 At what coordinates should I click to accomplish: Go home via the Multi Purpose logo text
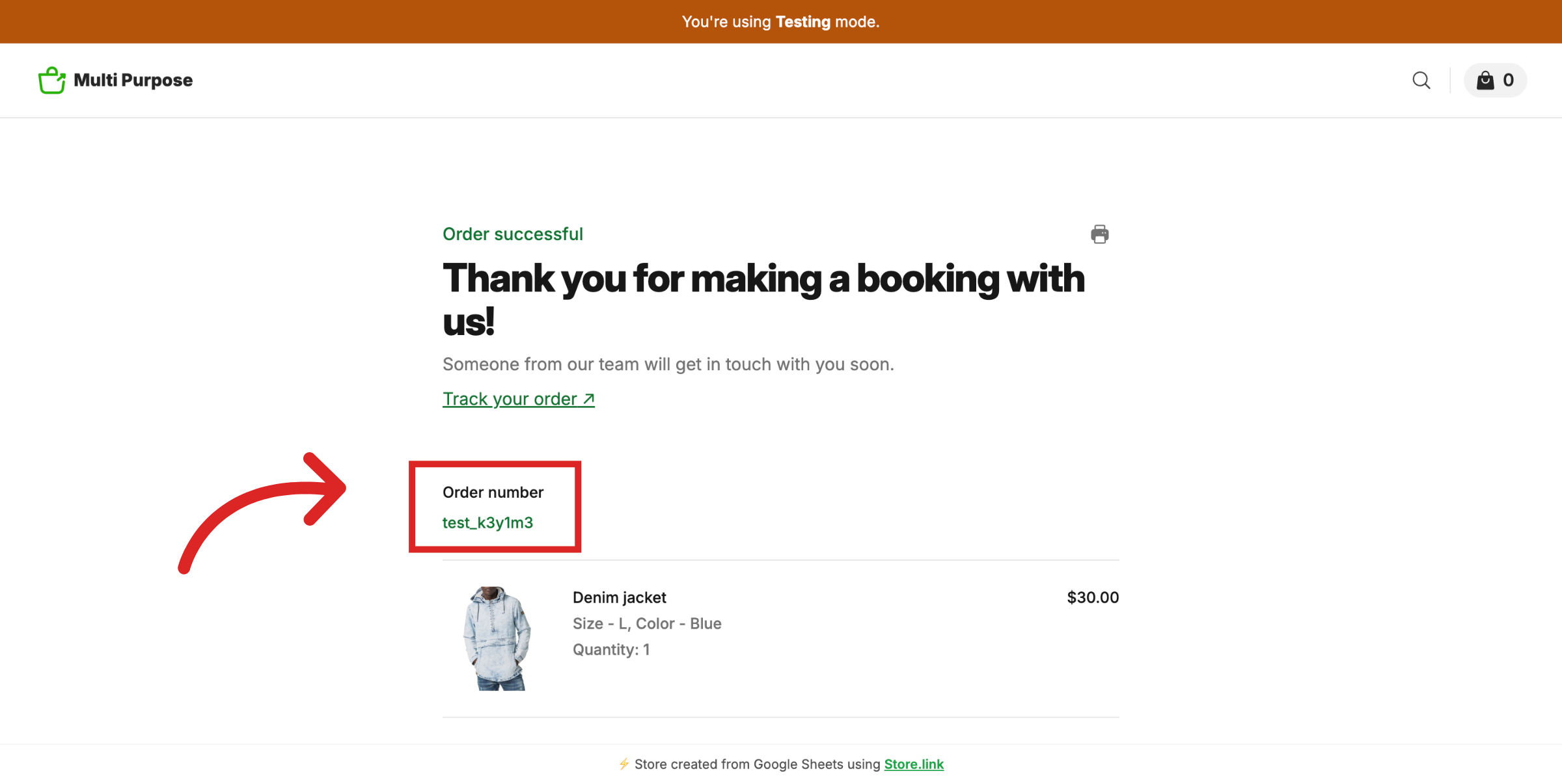click(x=133, y=80)
